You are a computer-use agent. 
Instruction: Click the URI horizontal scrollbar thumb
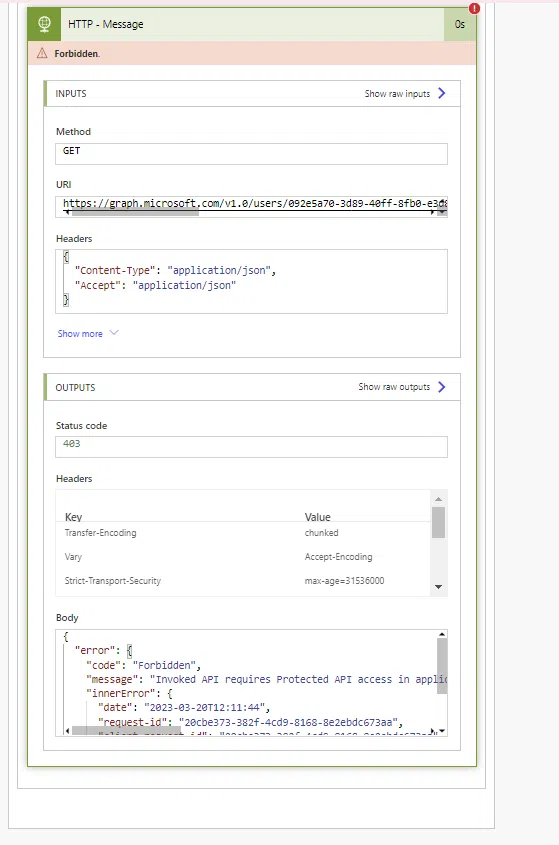pos(135,213)
